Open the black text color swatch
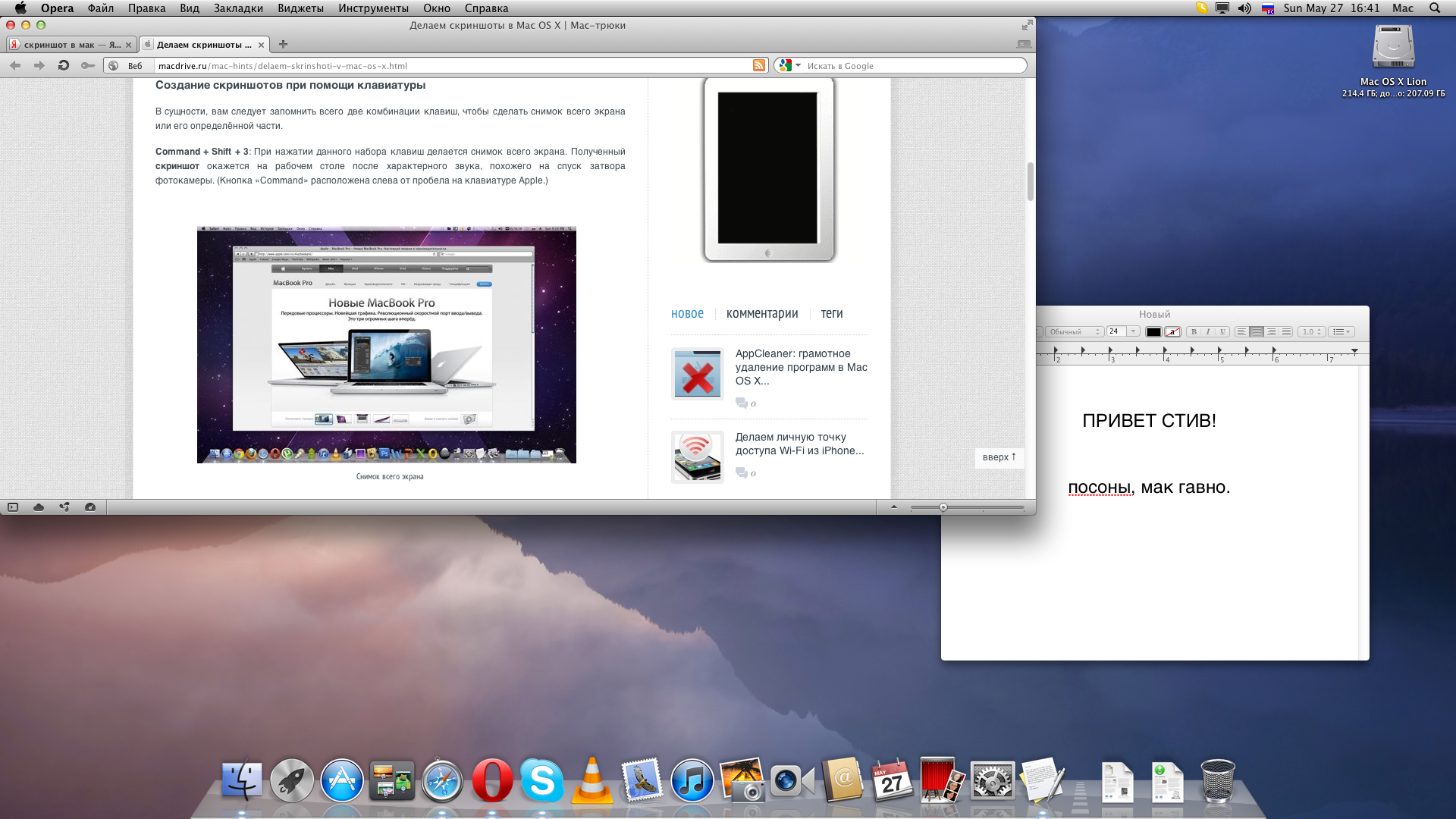1456x819 pixels. (1153, 332)
